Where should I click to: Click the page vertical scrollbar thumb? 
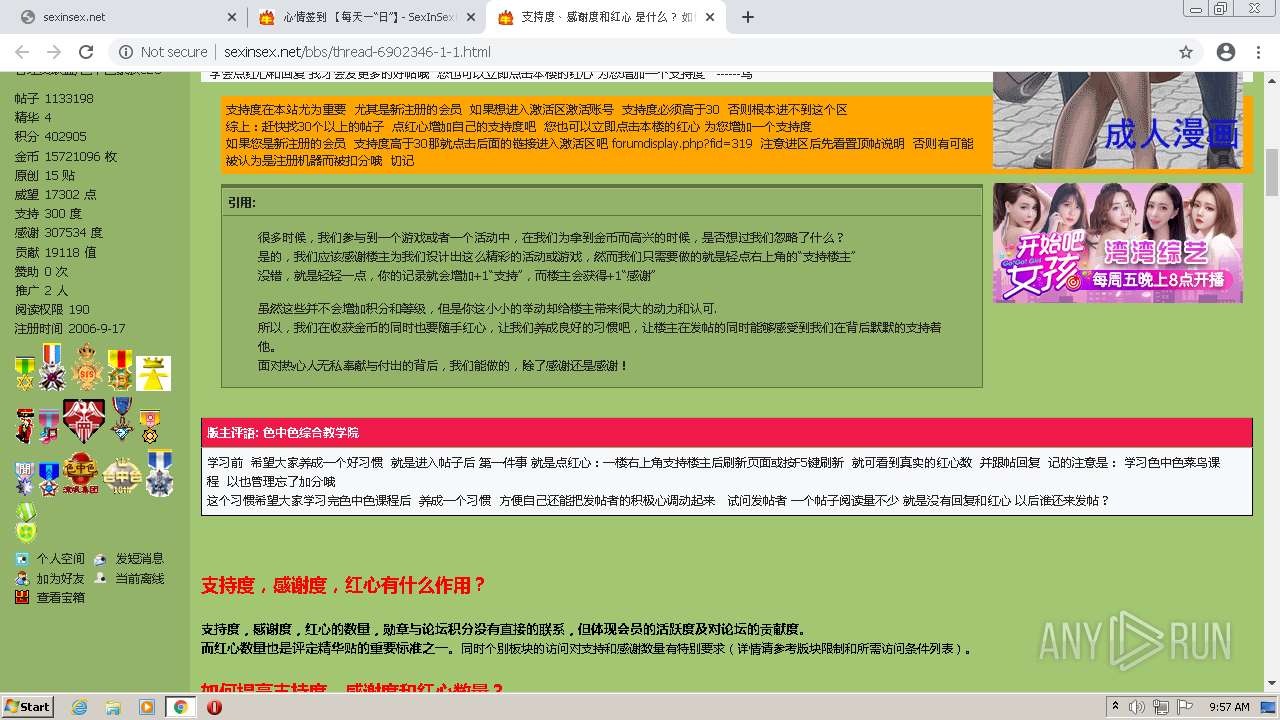[1271, 172]
